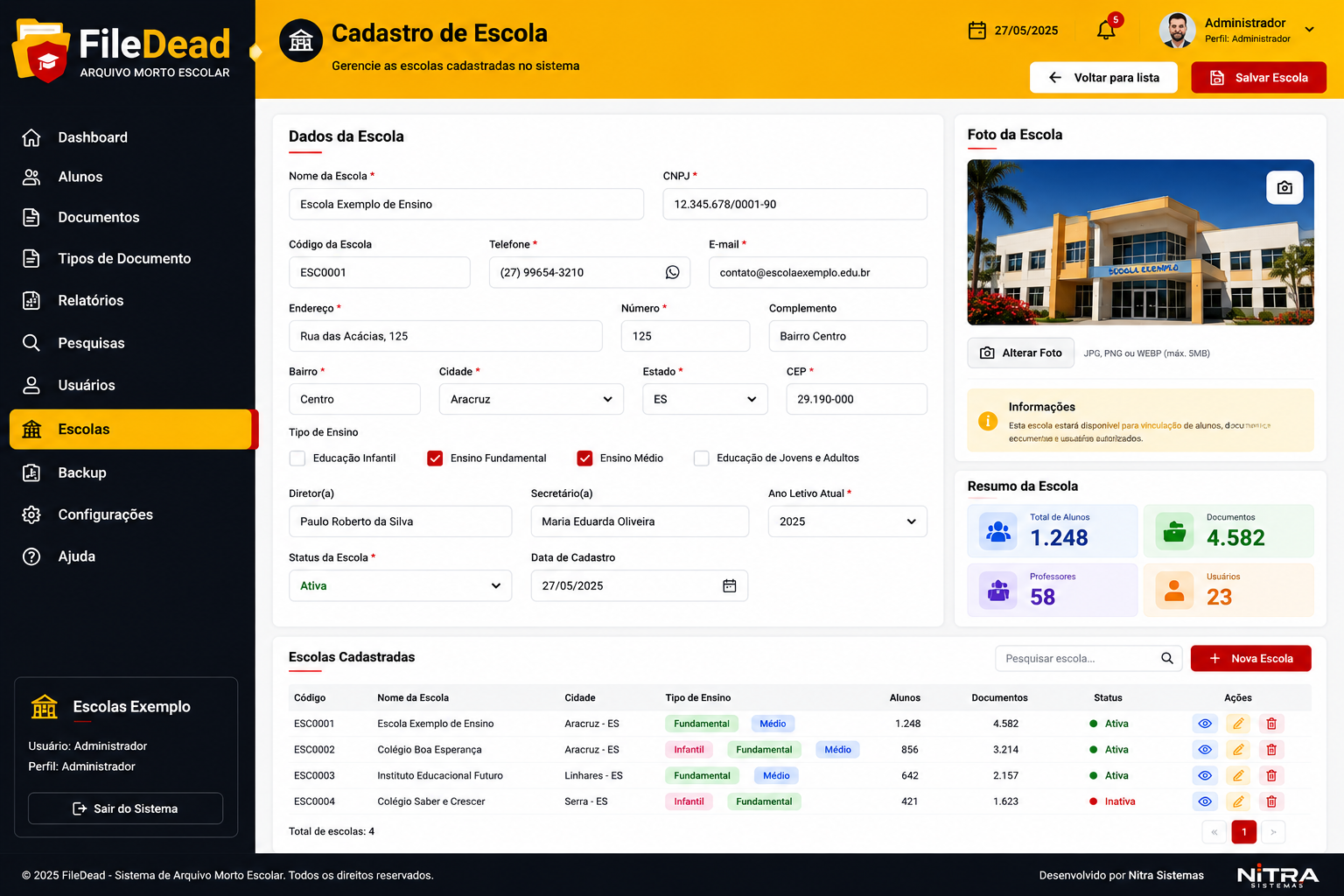Click Salvar Escola button
The width and height of the screenshot is (1344, 896).
click(x=1258, y=78)
